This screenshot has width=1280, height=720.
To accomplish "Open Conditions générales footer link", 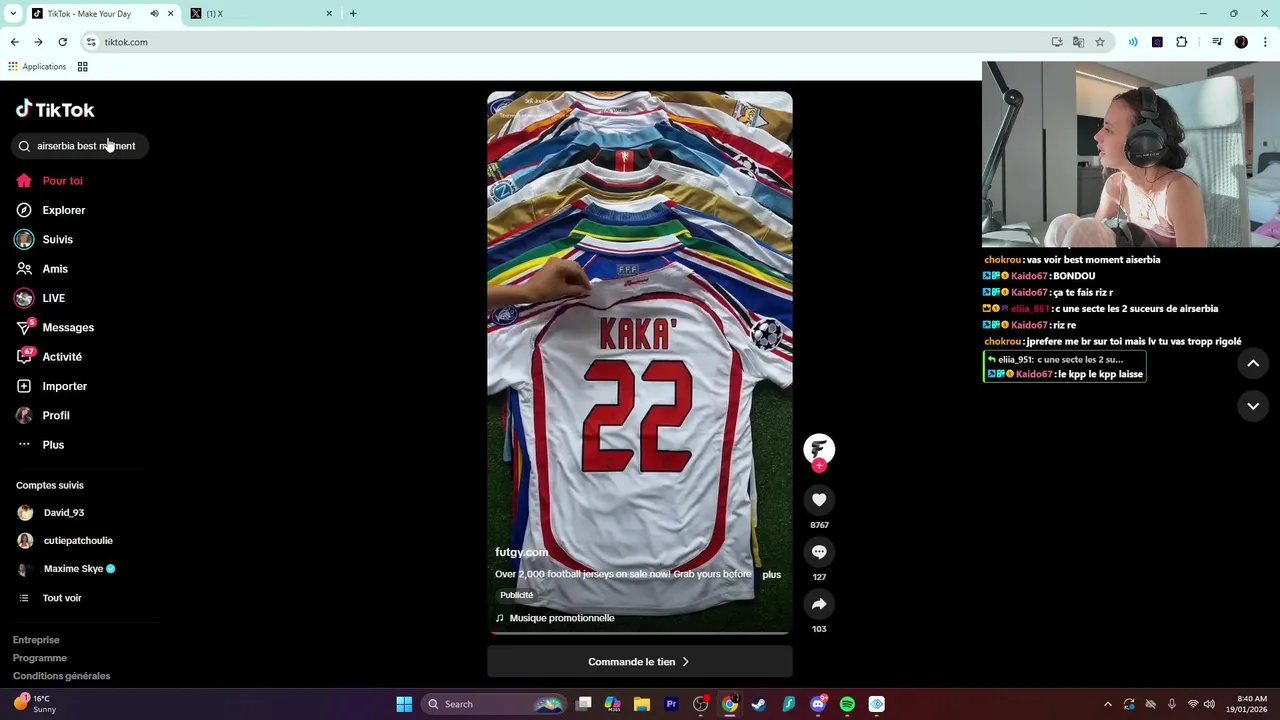I will click(x=61, y=676).
